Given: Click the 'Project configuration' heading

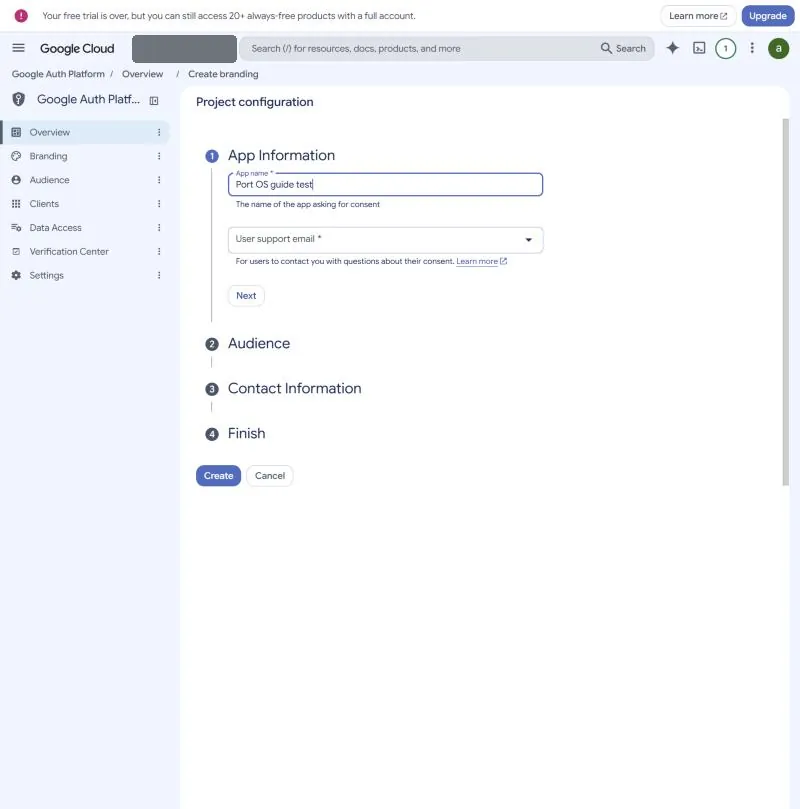Looking at the screenshot, I should (254, 102).
